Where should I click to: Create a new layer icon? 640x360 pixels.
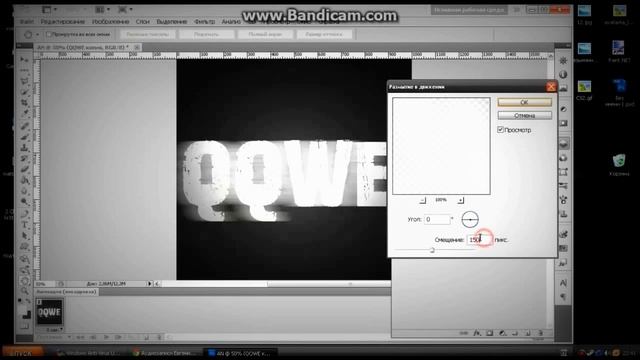528,333
